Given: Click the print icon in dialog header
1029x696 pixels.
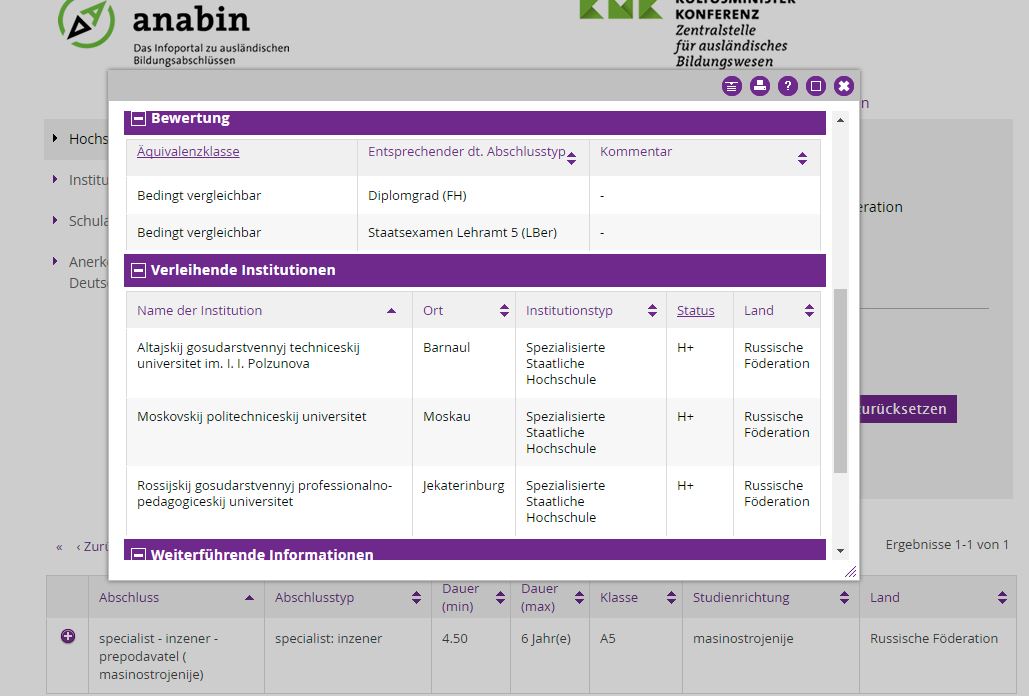Looking at the screenshot, I should 760,86.
